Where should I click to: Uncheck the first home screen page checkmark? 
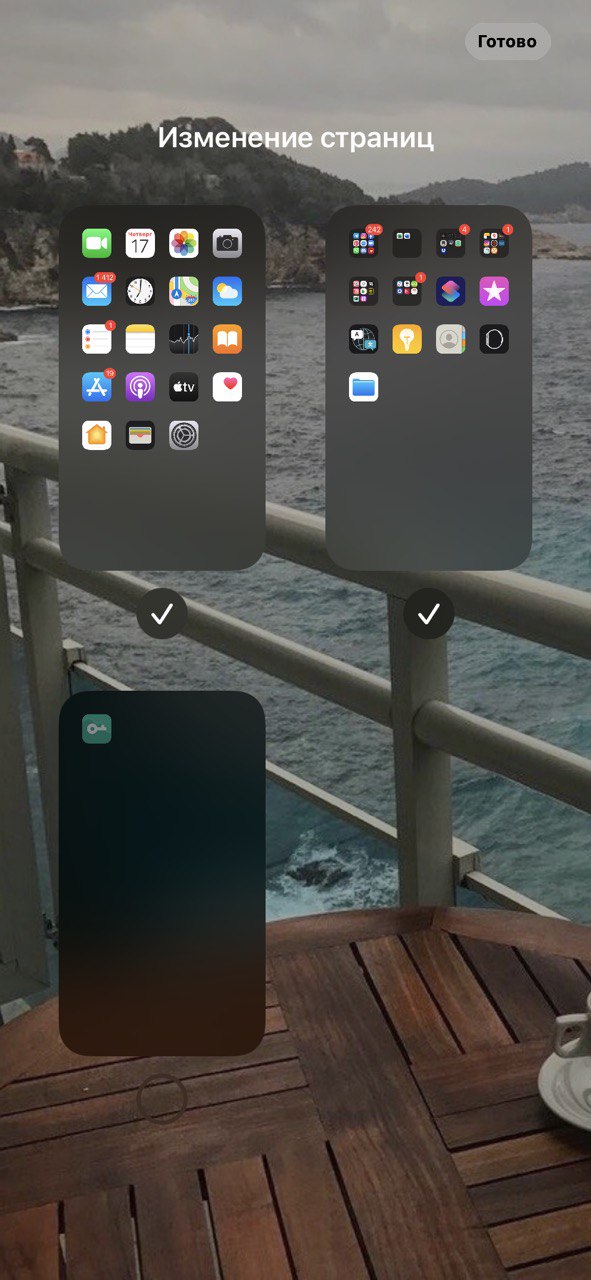coord(162,615)
